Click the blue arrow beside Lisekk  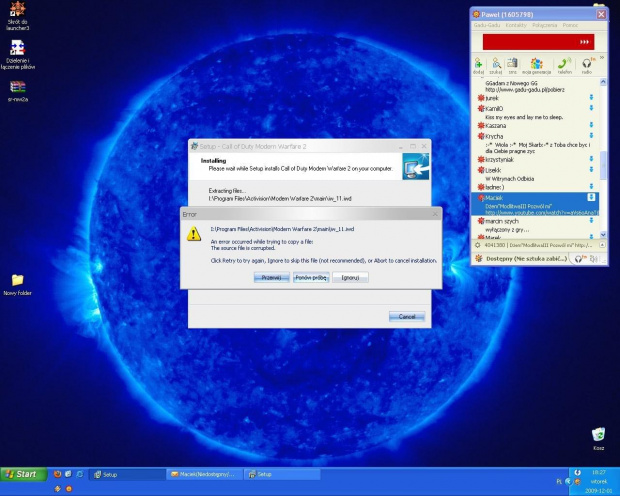click(592, 169)
